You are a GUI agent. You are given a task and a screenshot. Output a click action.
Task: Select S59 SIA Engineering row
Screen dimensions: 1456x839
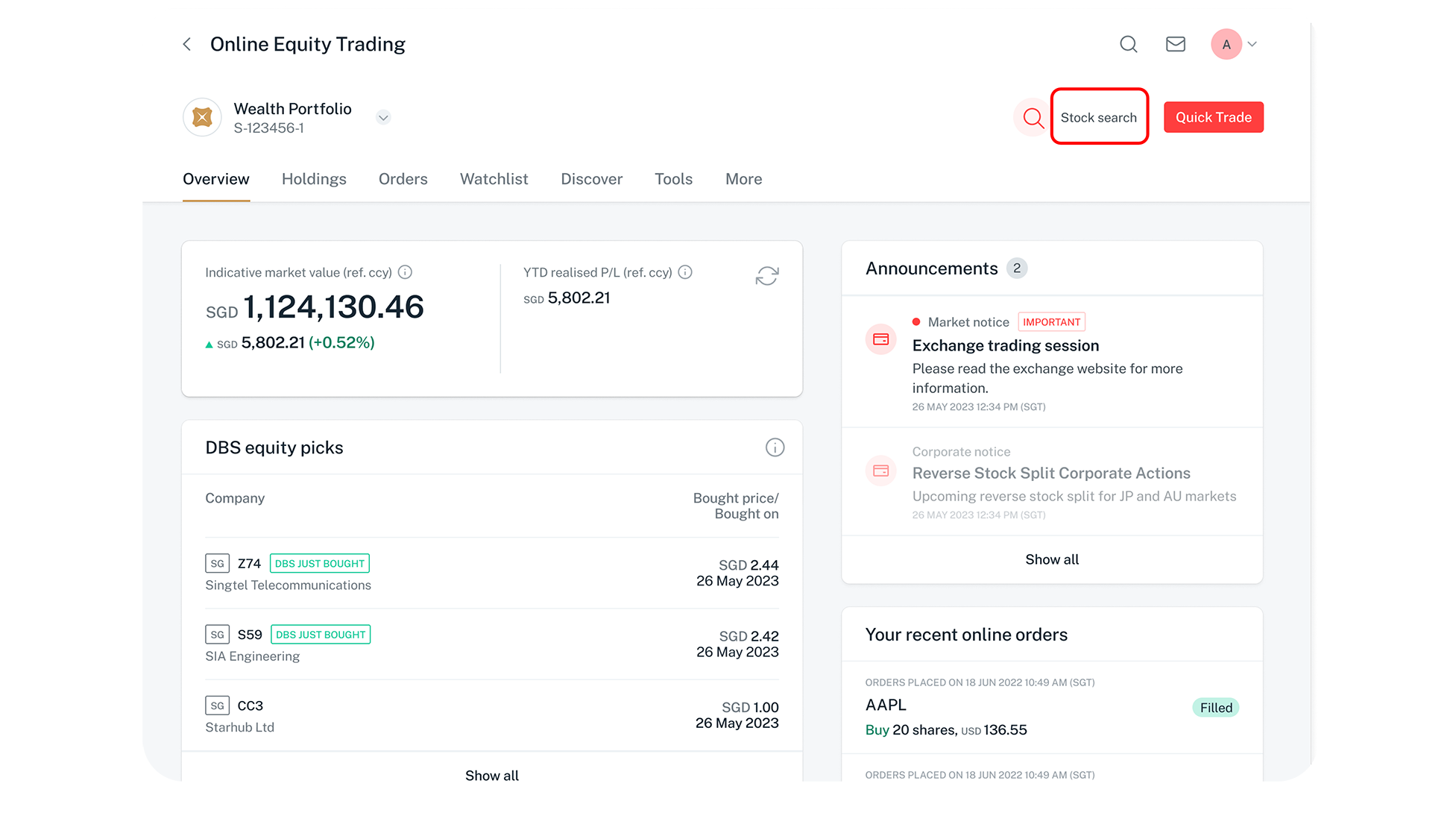click(492, 644)
